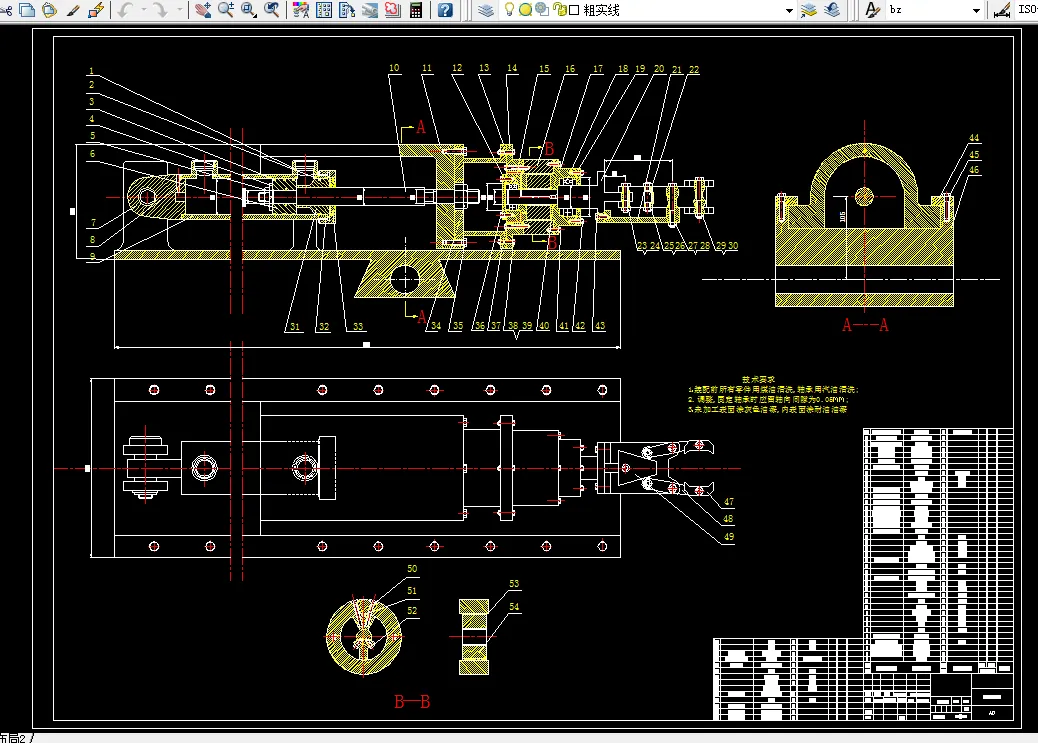Click Make Object's Layer Current icon
Image resolution: width=1038 pixels, height=743 pixels.
pos(809,10)
